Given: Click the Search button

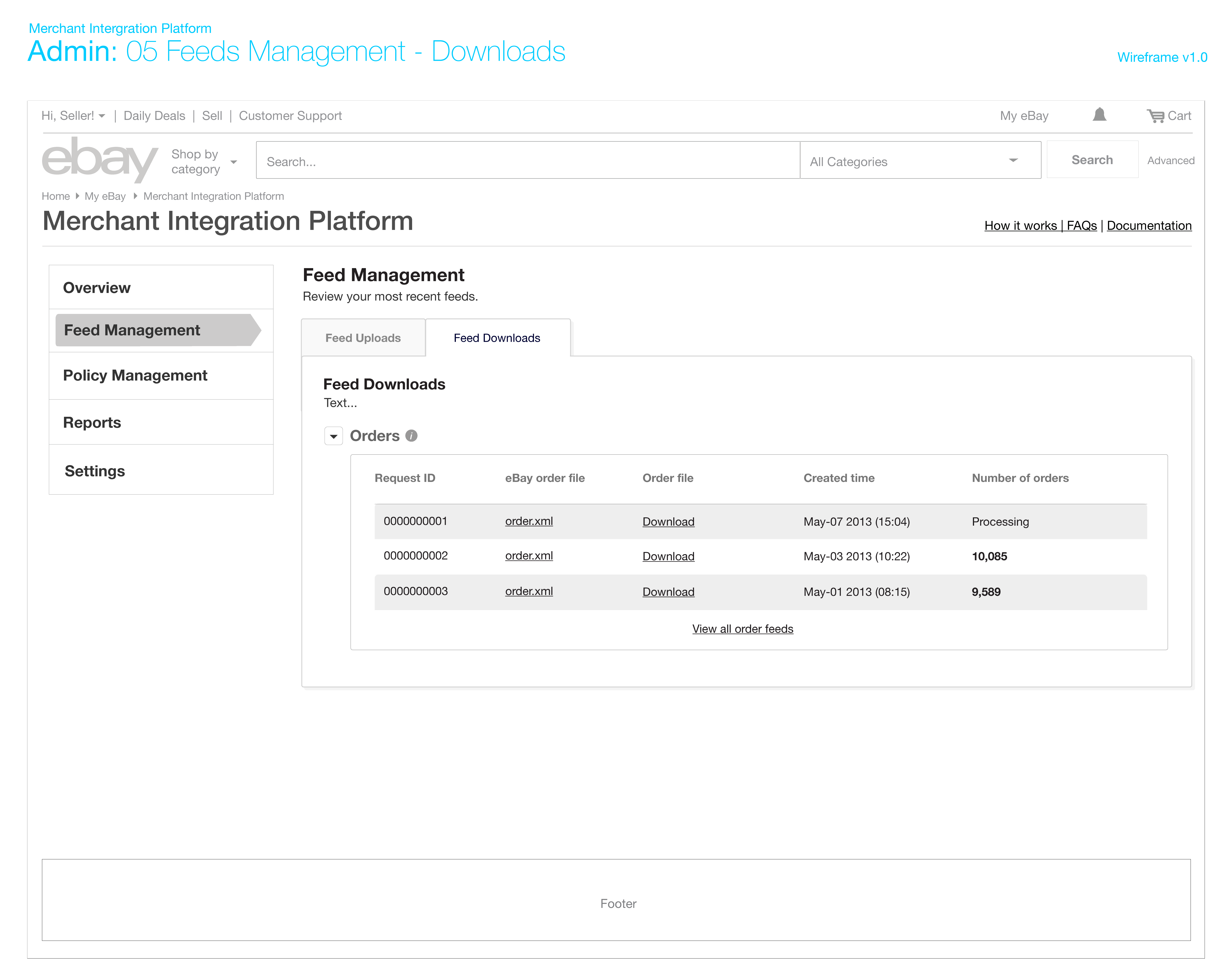Looking at the screenshot, I should click(x=1092, y=160).
